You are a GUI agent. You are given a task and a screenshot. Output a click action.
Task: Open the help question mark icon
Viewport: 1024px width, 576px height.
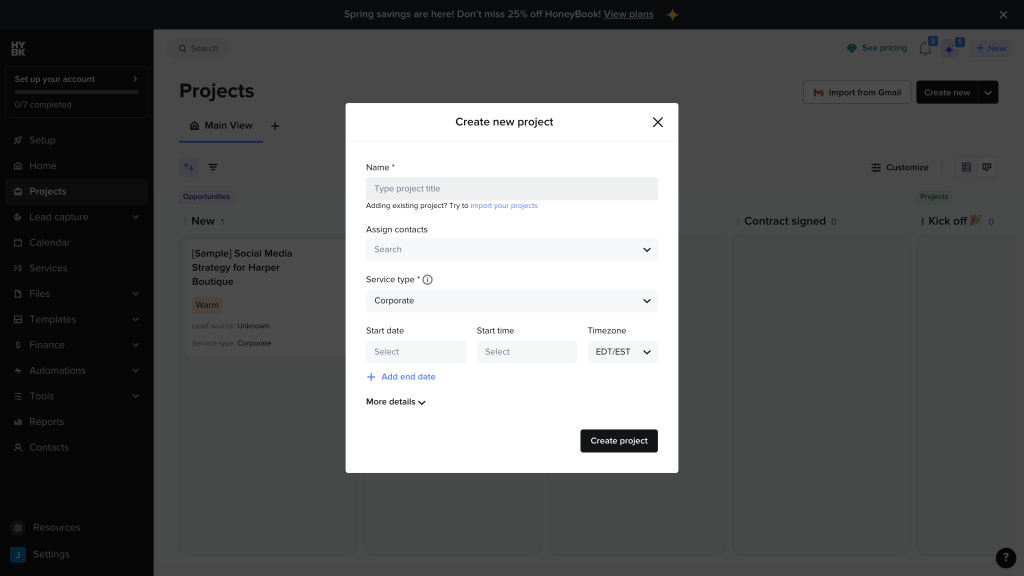[x=1006, y=558]
